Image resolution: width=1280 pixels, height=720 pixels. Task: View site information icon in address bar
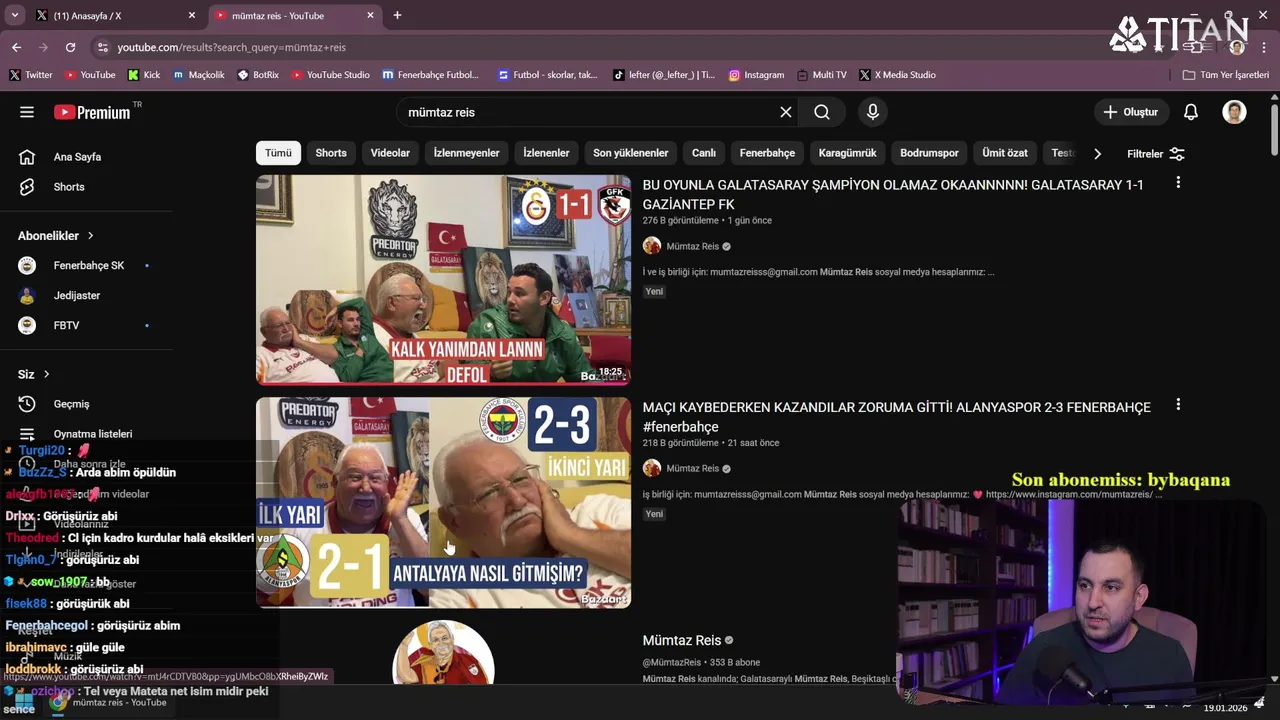tap(101, 47)
